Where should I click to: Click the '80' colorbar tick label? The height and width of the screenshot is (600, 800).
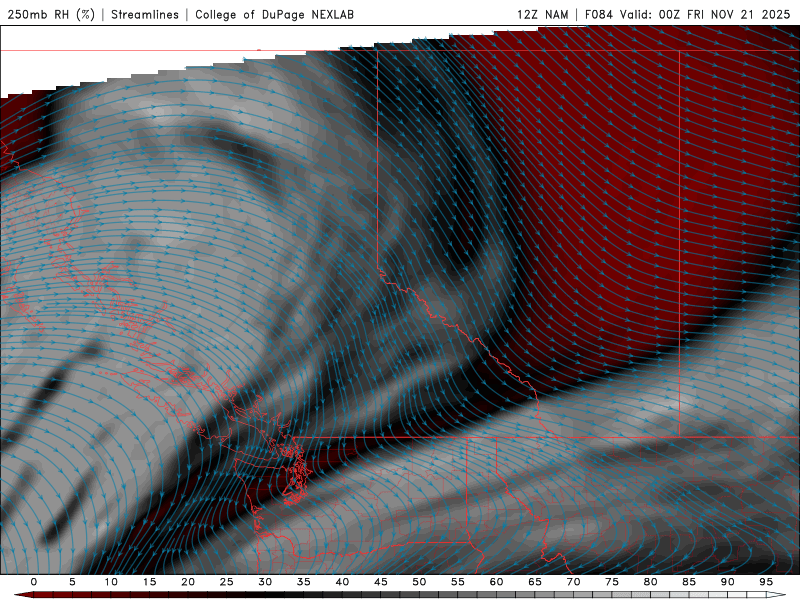650,582
